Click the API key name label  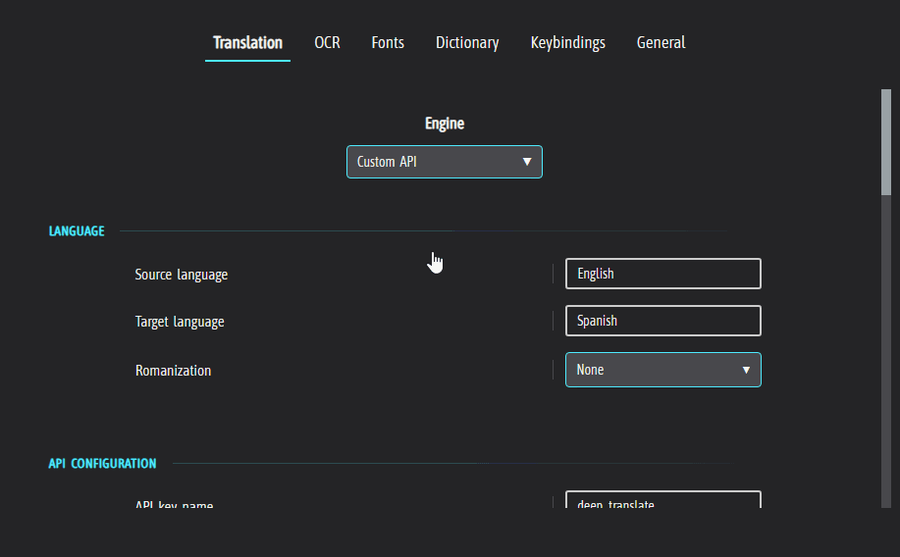[174, 505]
